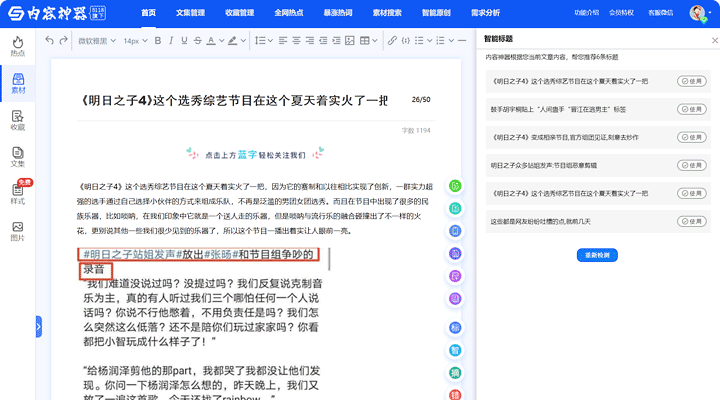Apply the font color
The height and width of the screenshot is (400, 720).
pyautogui.click(x=211, y=40)
